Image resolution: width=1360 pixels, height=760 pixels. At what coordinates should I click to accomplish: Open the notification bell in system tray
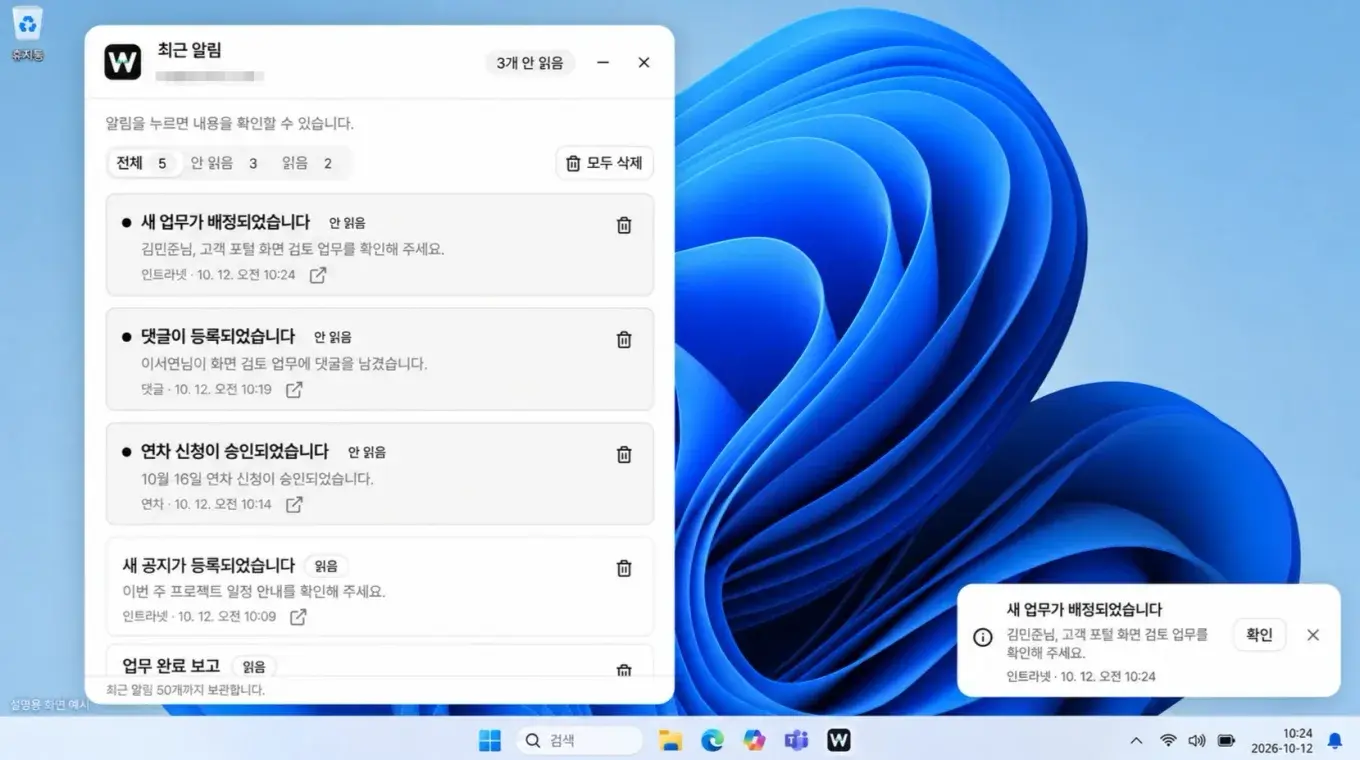click(1334, 741)
